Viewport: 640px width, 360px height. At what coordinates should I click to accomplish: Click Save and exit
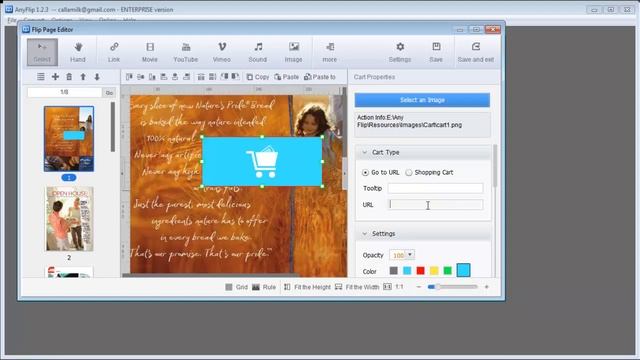(x=476, y=52)
